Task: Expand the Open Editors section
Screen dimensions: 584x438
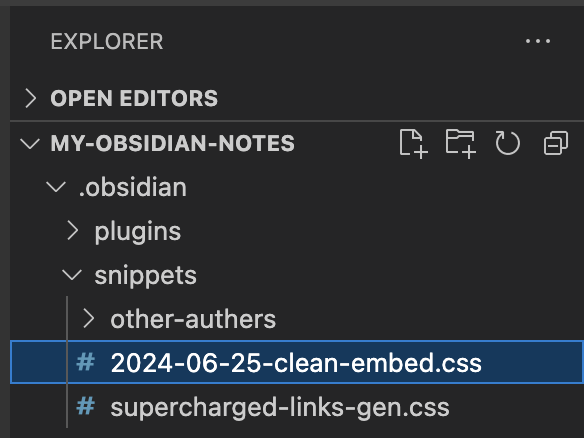Action: click(31, 98)
